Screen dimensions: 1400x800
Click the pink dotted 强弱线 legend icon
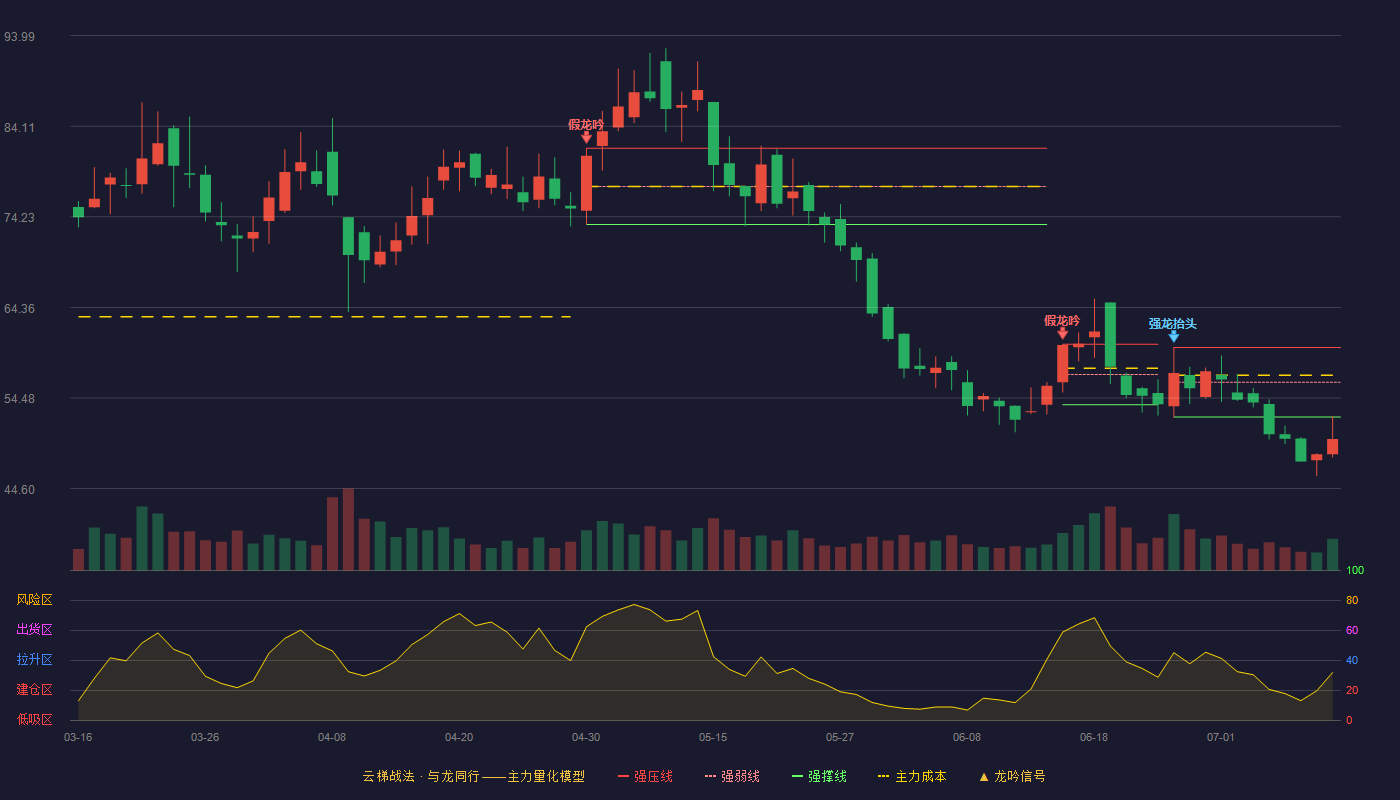(x=710, y=777)
